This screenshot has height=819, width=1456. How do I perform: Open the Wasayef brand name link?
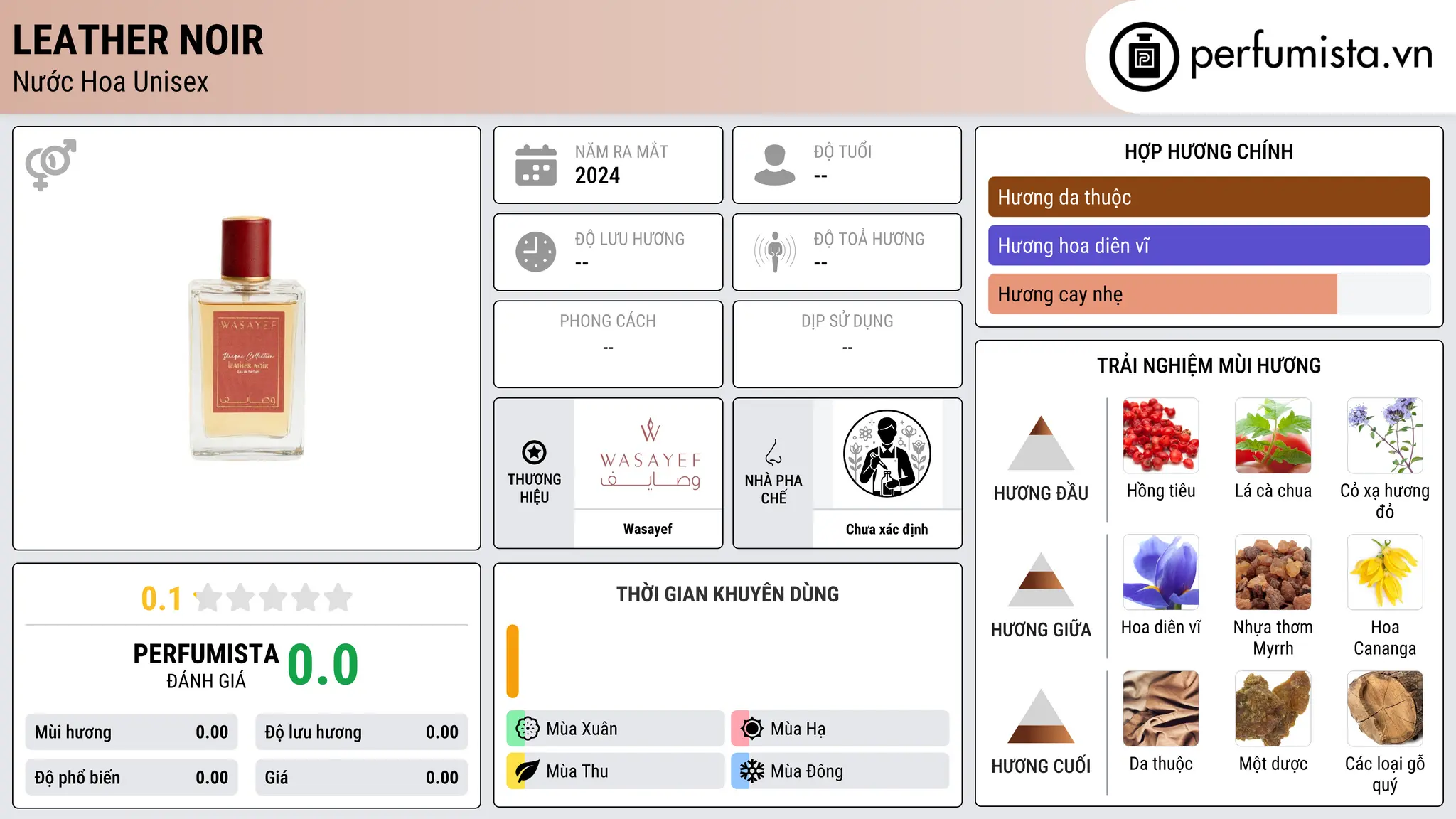(x=648, y=529)
